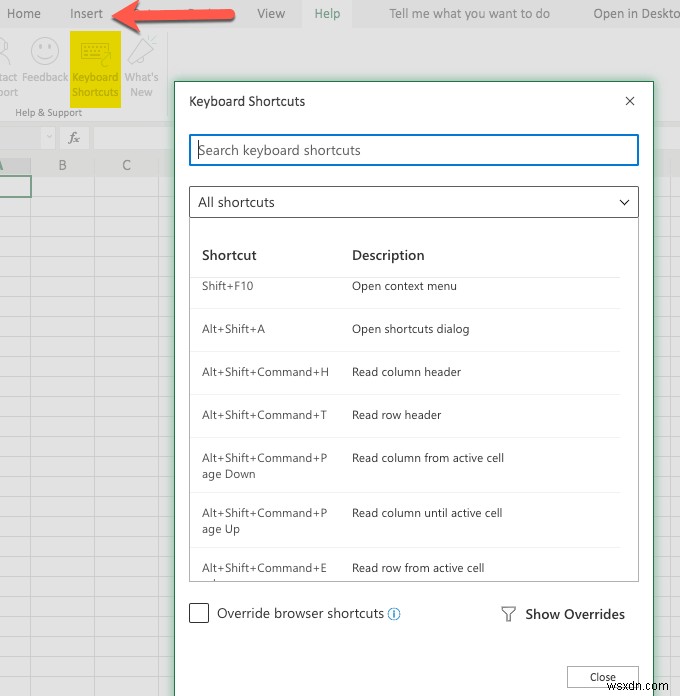Click the fx insert function icon

pos(74,138)
